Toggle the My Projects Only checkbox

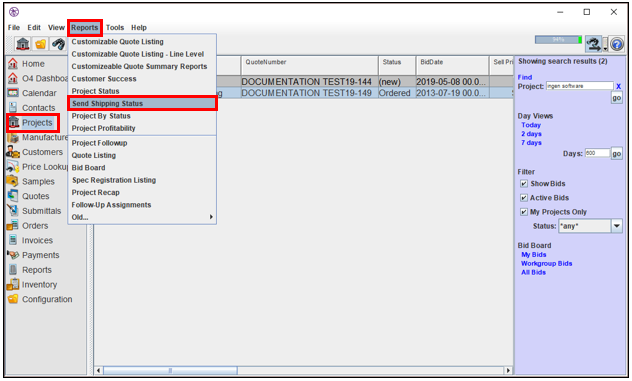click(524, 212)
